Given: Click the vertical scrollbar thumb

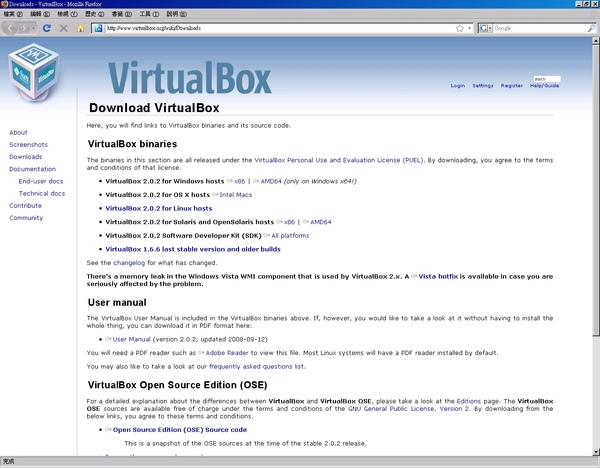Looking at the screenshot, I should [596, 191].
